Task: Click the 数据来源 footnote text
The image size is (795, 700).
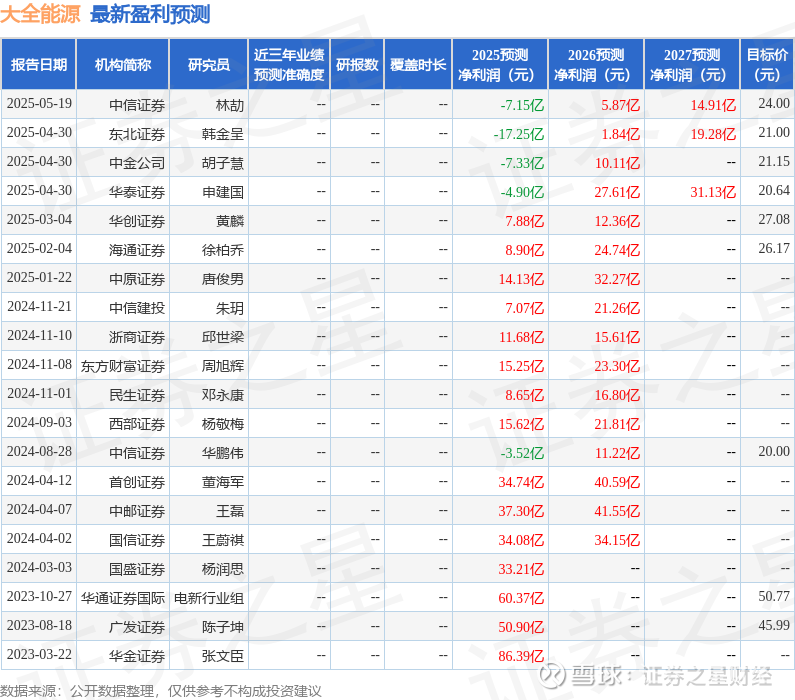Action: click(160, 691)
